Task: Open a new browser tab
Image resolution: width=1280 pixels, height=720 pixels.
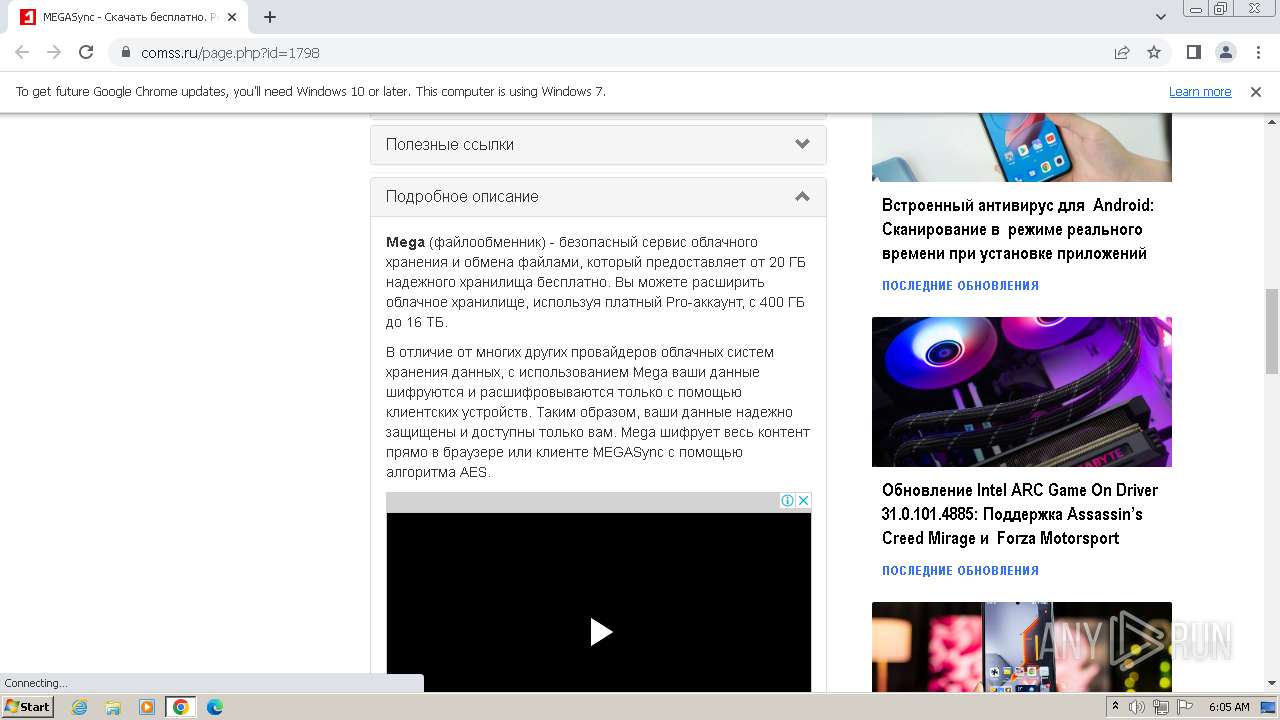Action: coord(270,17)
